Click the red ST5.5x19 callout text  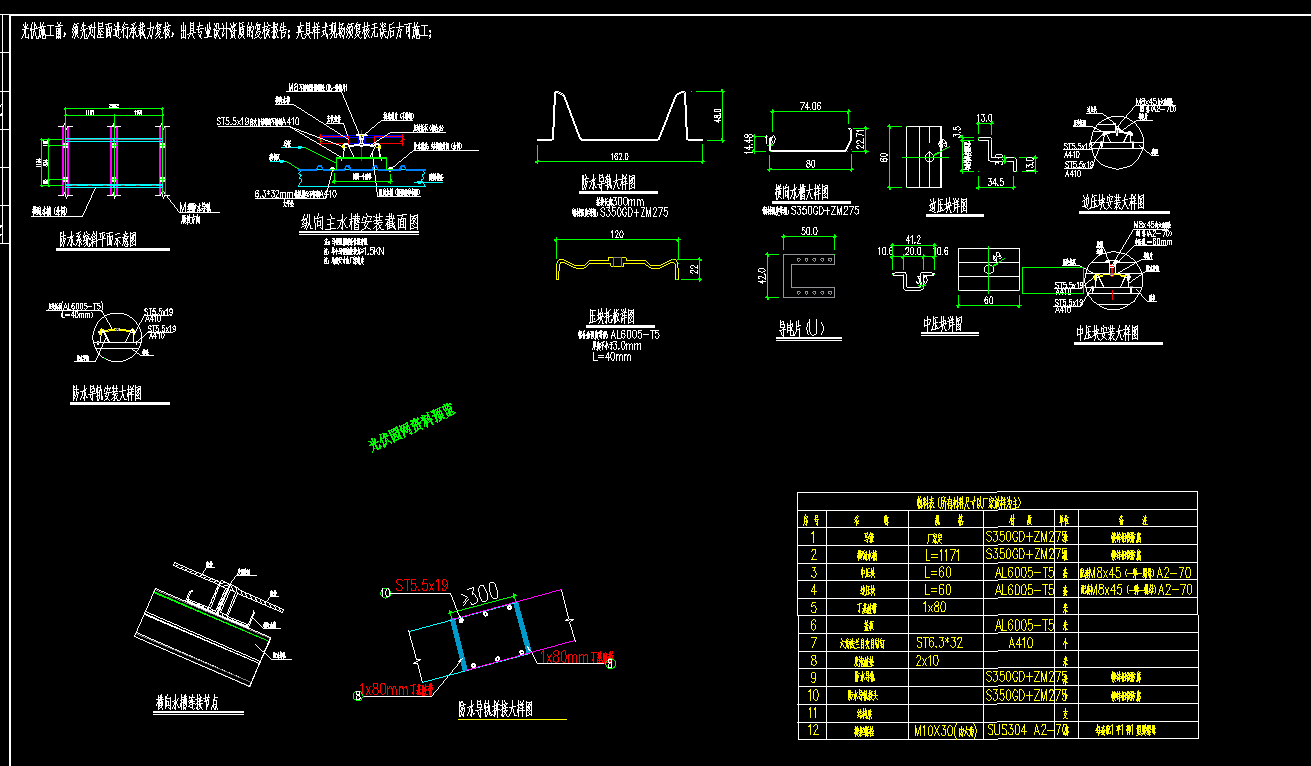click(421, 585)
